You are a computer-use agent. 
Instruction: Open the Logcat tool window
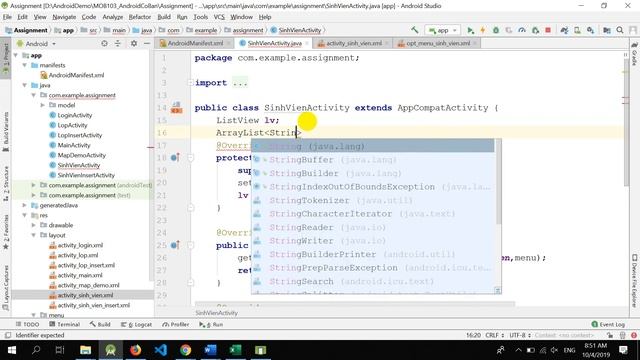pyautogui.click(x=136, y=324)
